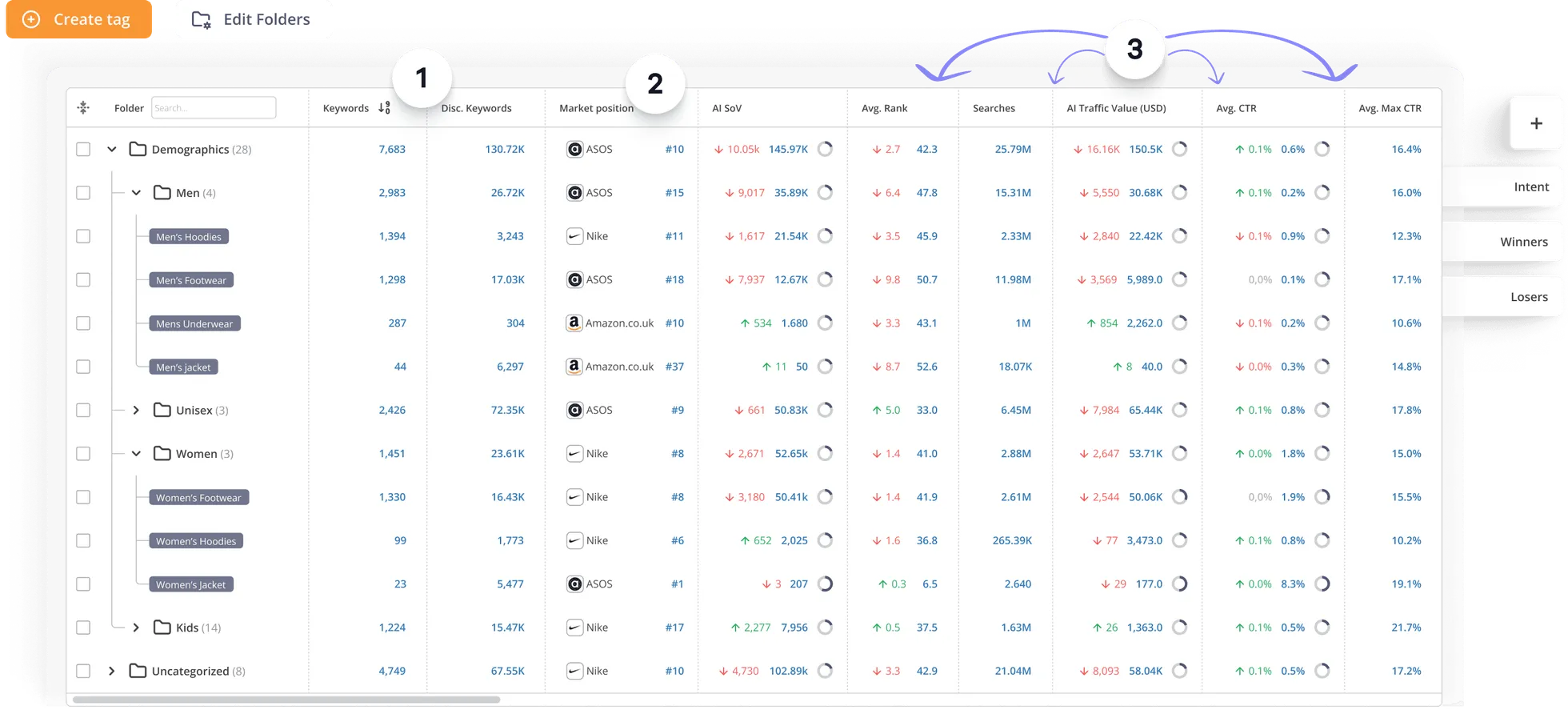Click the Keywords column sort icon
Image resolution: width=1568 pixels, height=710 pixels.
tap(384, 108)
